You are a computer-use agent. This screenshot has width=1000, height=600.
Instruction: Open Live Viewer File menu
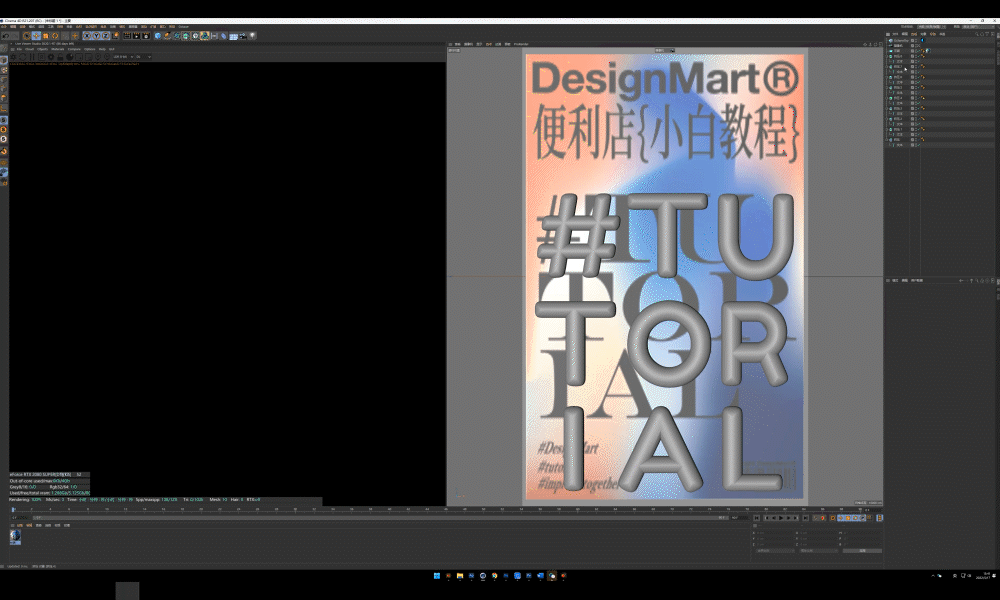(x=19, y=49)
